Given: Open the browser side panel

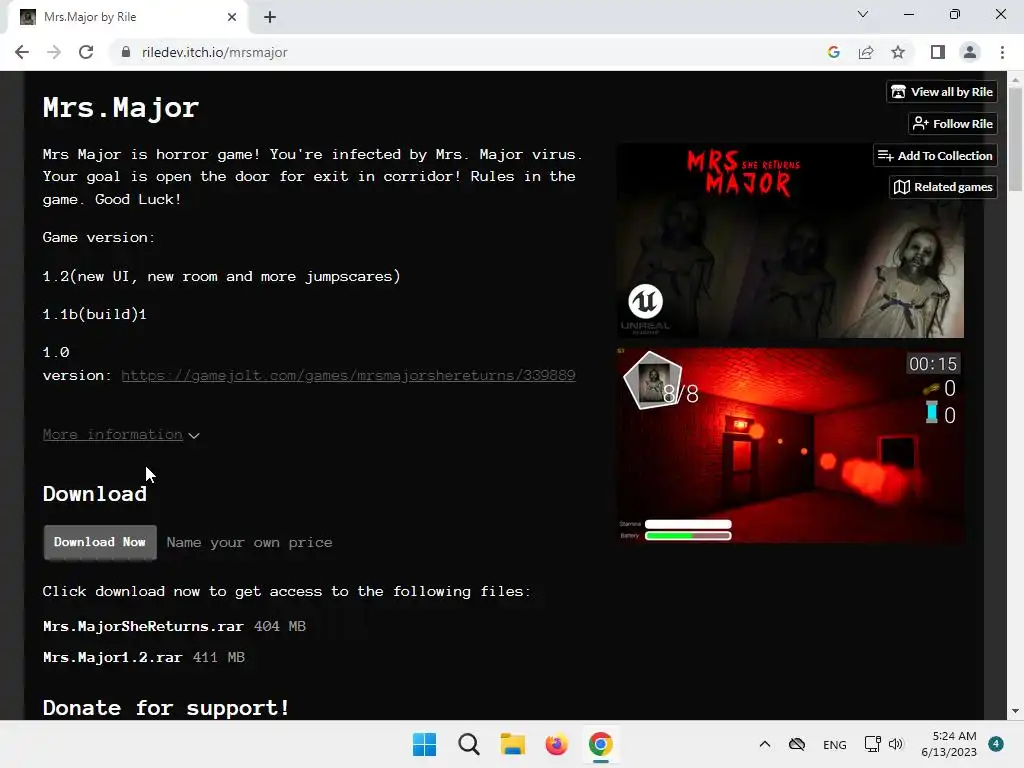Looking at the screenshot, I should (x=938, y=52).
